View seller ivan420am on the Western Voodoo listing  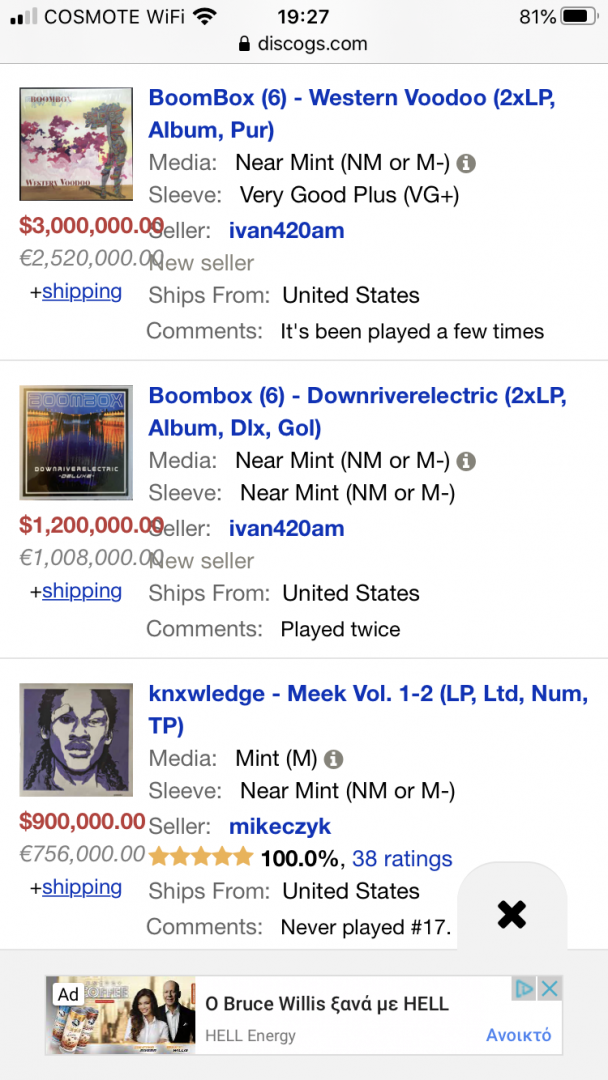point(286,231)
